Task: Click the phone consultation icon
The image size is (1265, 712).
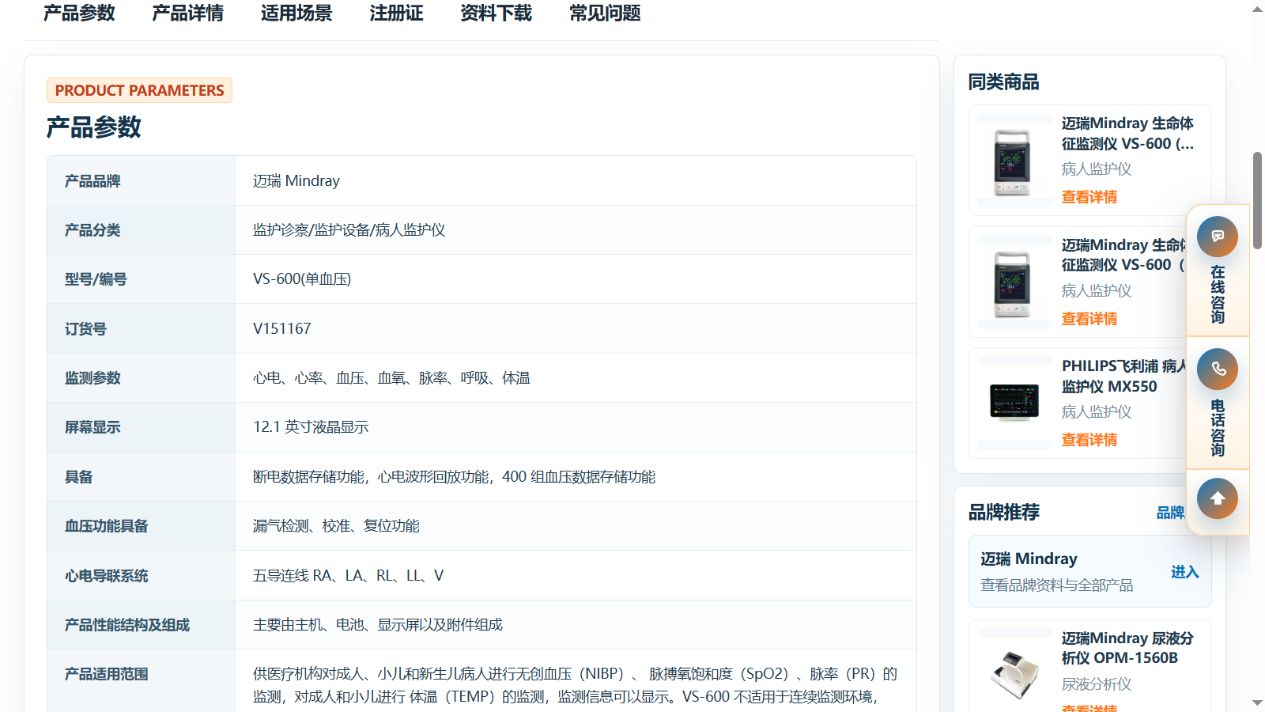Action: [1217, 369]
